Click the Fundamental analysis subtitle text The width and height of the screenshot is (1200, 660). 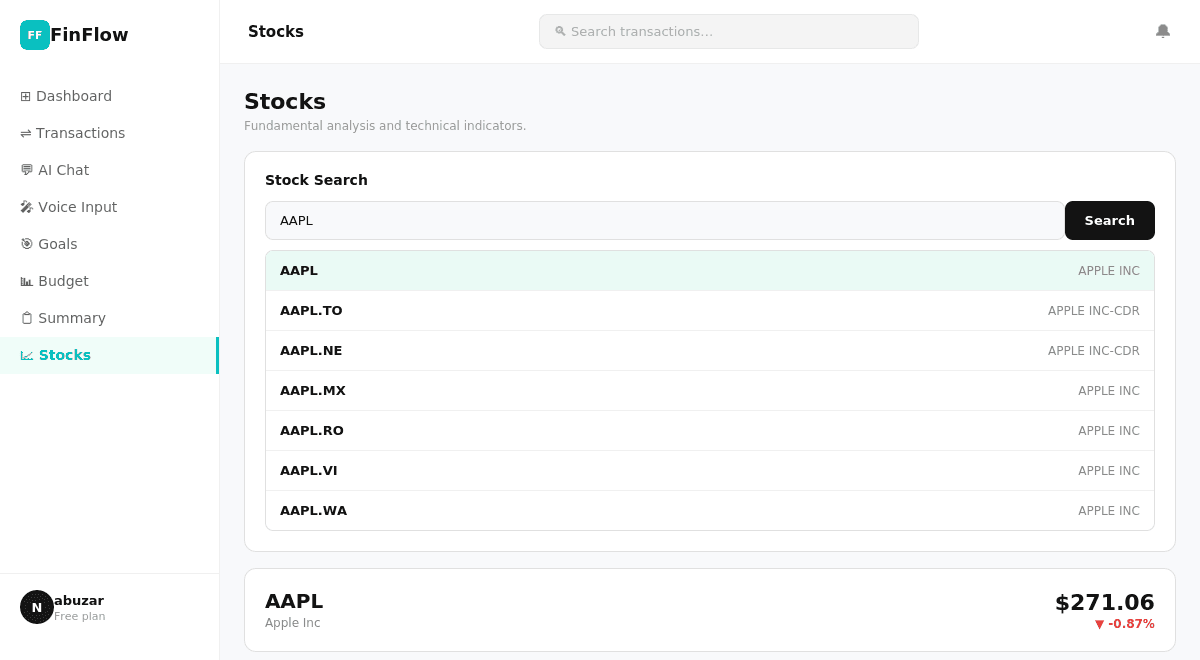[385, 126]
